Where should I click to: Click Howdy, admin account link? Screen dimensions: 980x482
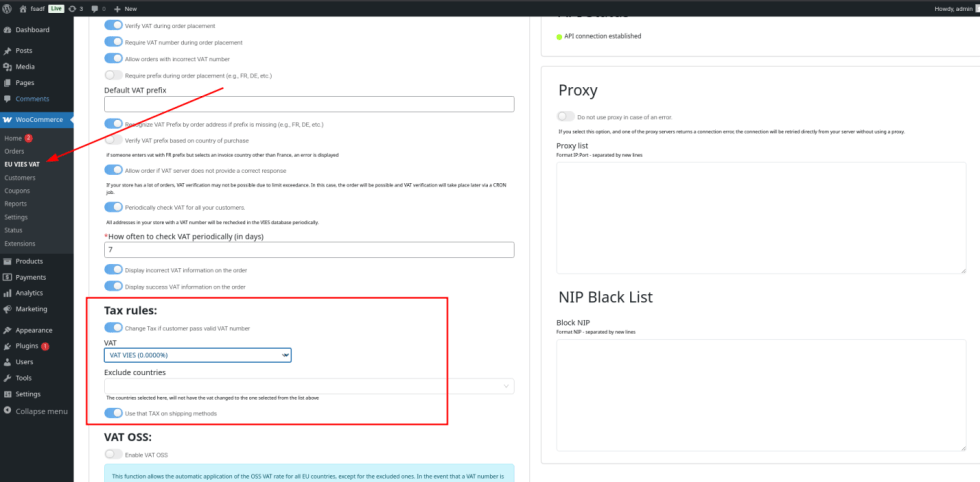coord(953,9)
